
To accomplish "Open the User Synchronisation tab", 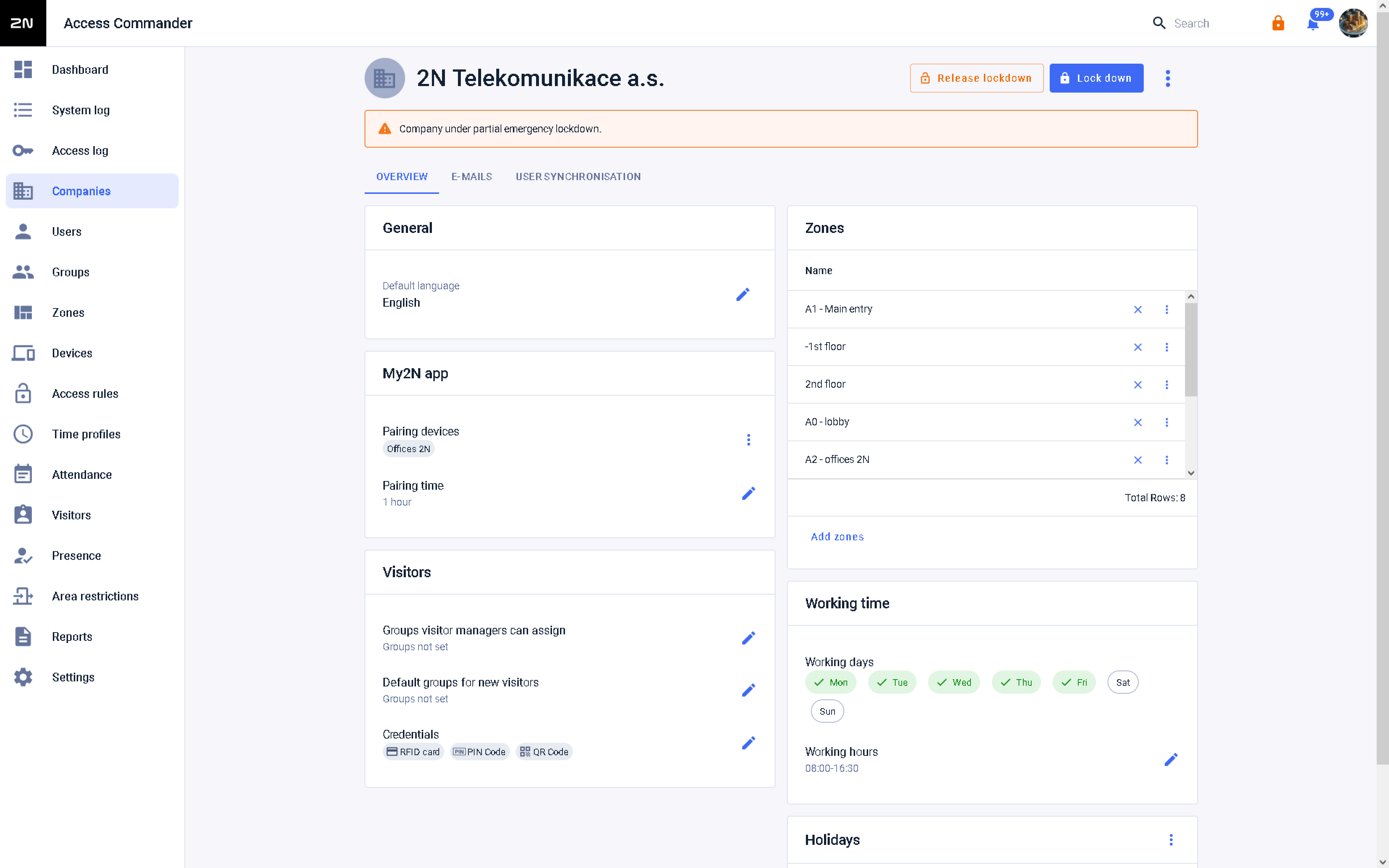I will (x=578, y=177).
